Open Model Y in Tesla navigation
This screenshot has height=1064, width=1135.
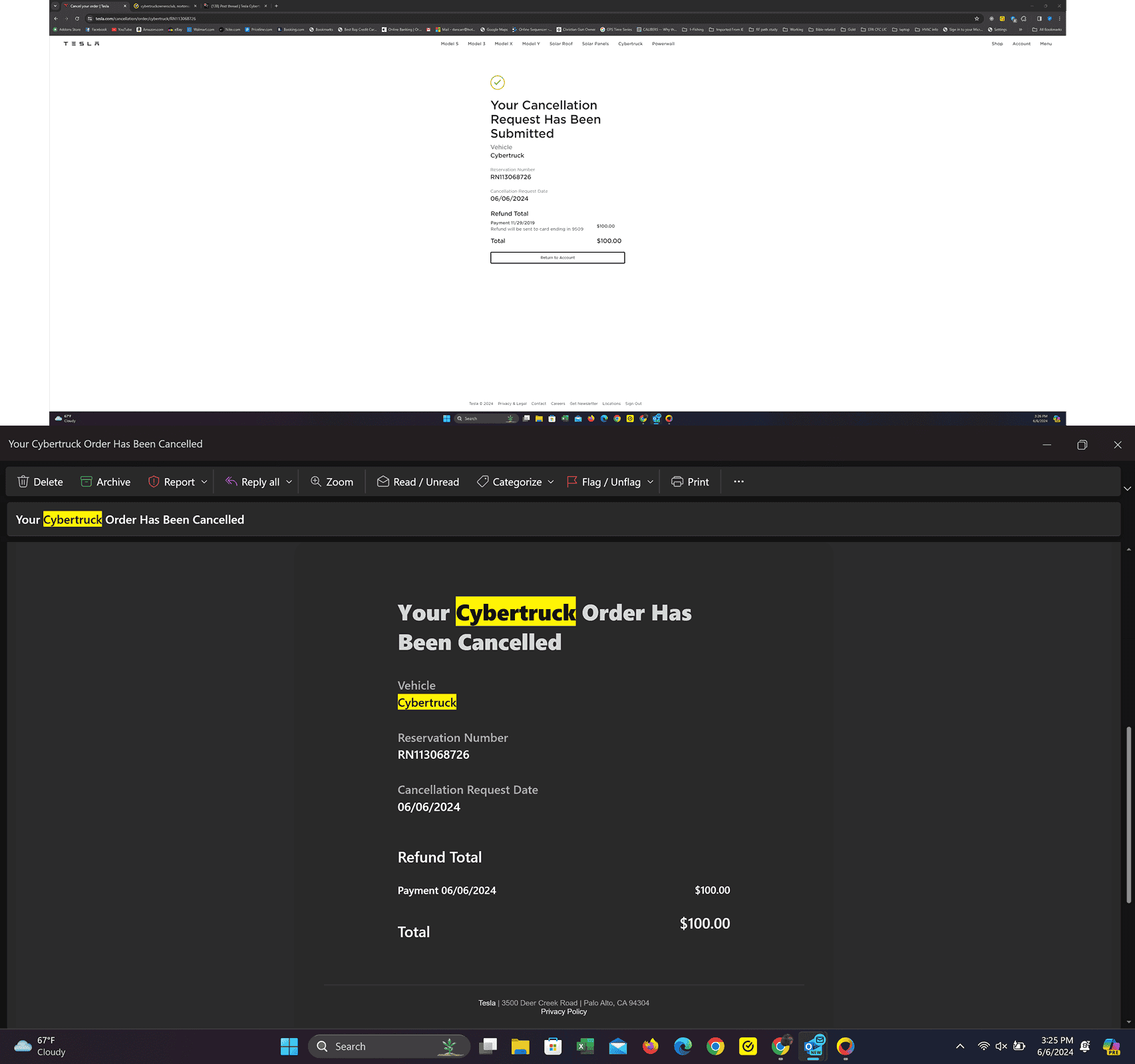(x=531, y=44)
